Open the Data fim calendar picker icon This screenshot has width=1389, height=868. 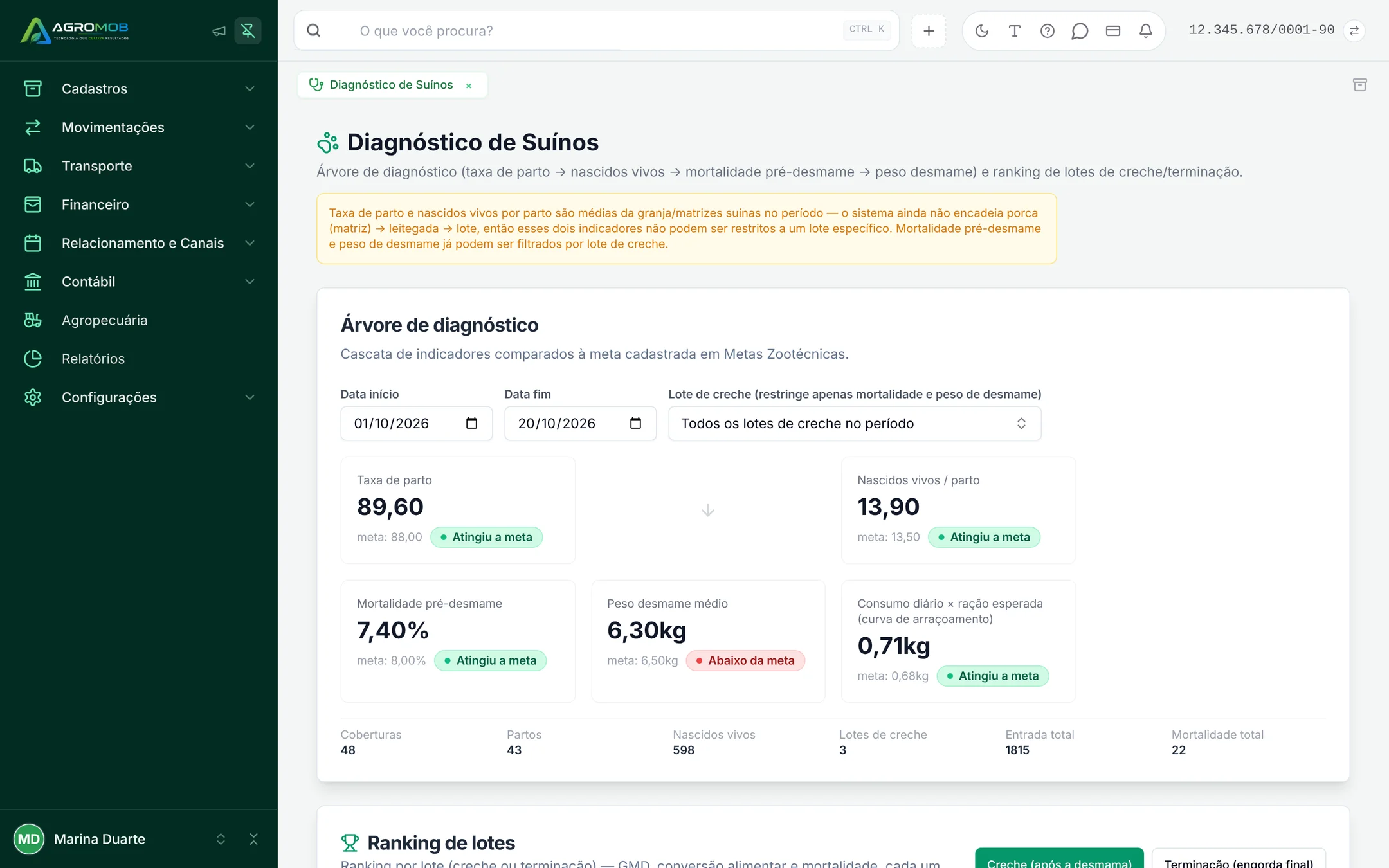pos(635,423)
